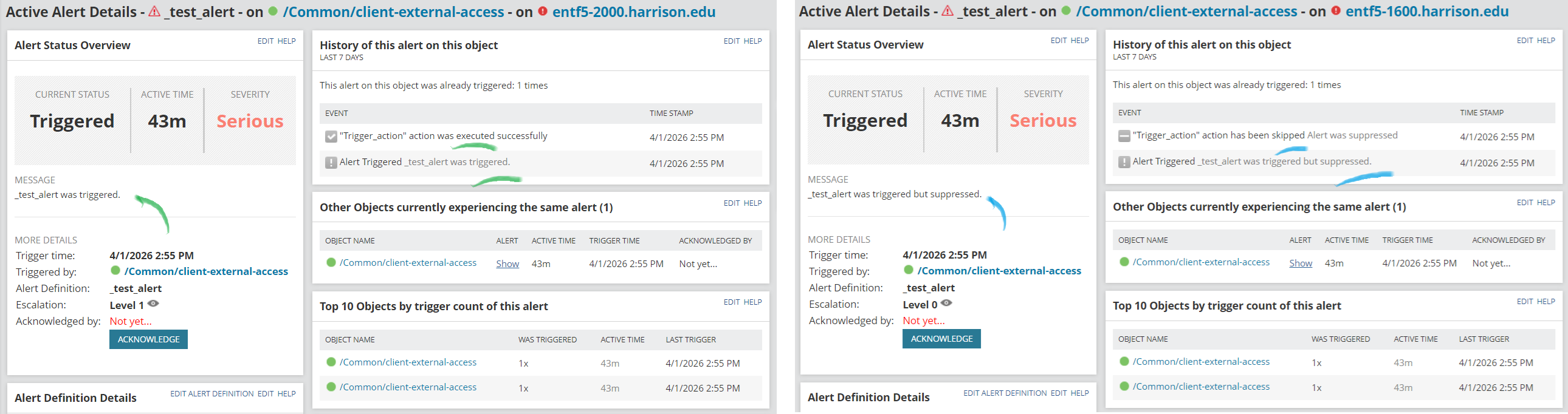Viewport: 1568px width, 414px height.
Task: Click HELP on Other Objects widget, entf5-1600
Action: [x=1546, y=202]
